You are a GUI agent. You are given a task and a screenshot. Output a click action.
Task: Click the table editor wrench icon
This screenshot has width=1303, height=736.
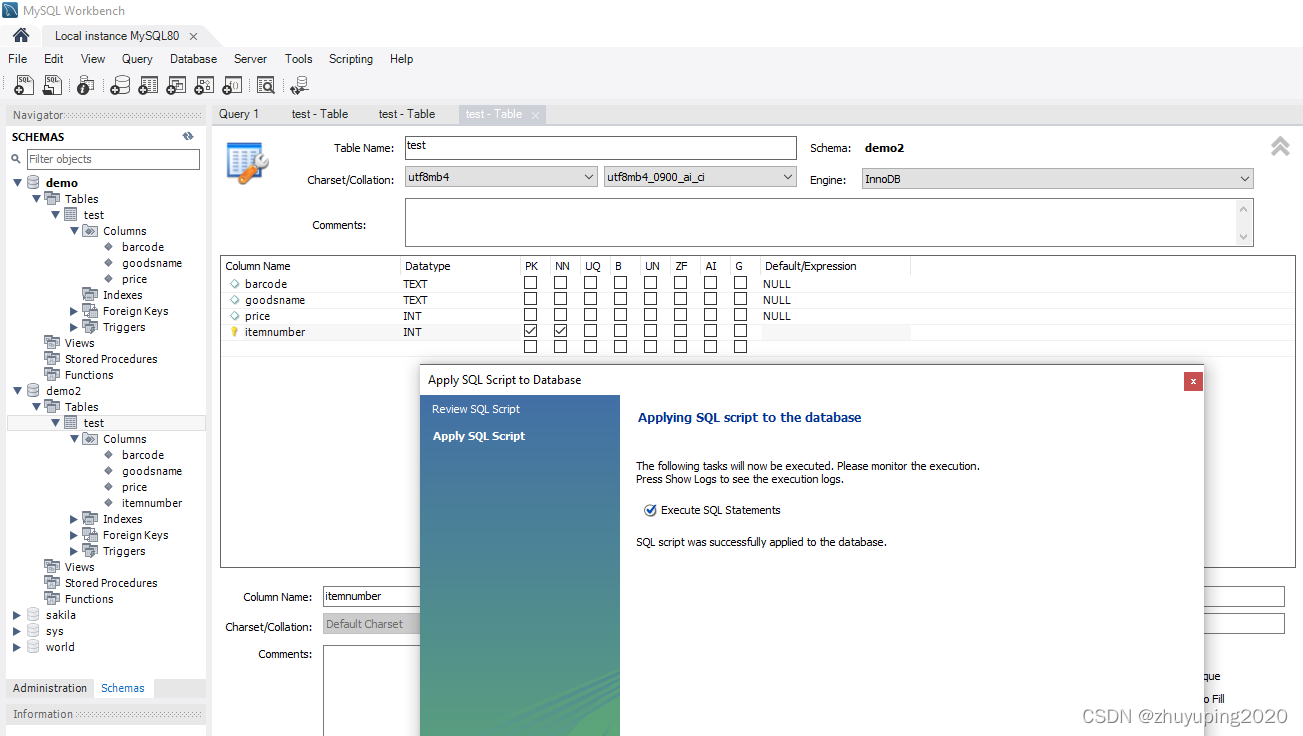pos(247,162)
